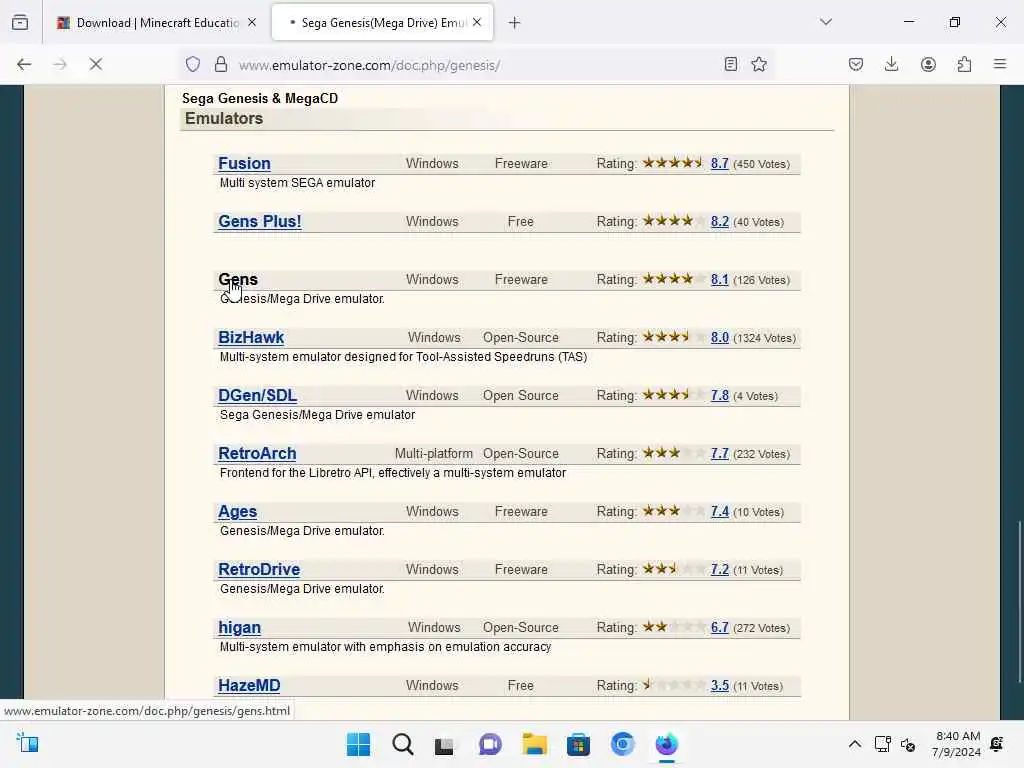Click the Fusion star rating graphic

click(x=673, y=163)
